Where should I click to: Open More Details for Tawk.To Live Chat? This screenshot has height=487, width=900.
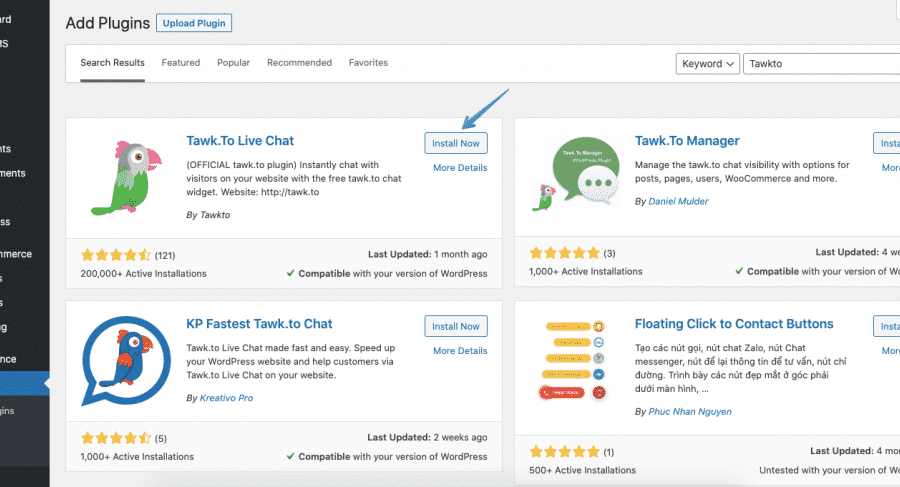[460, 168]
